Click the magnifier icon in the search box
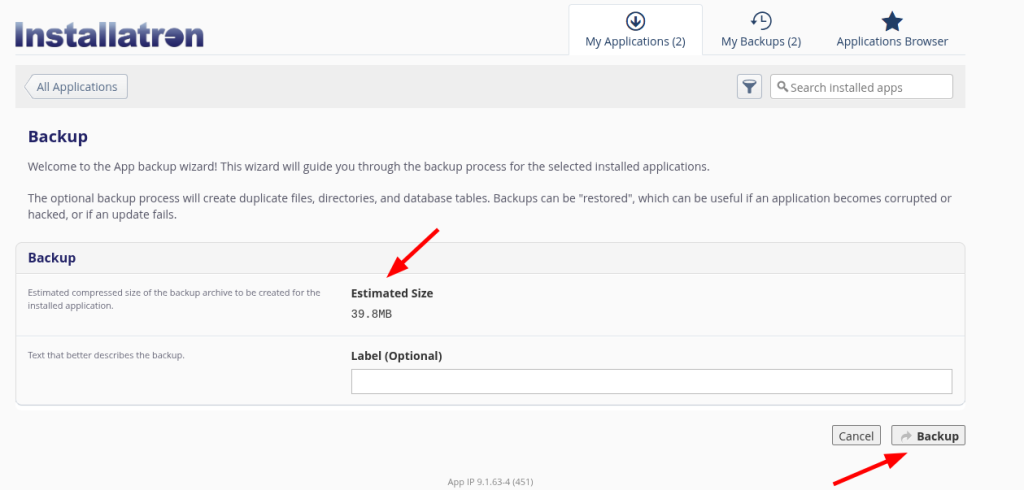Image resolution: width=1024 pixels, height=490 pixels. 782,87
